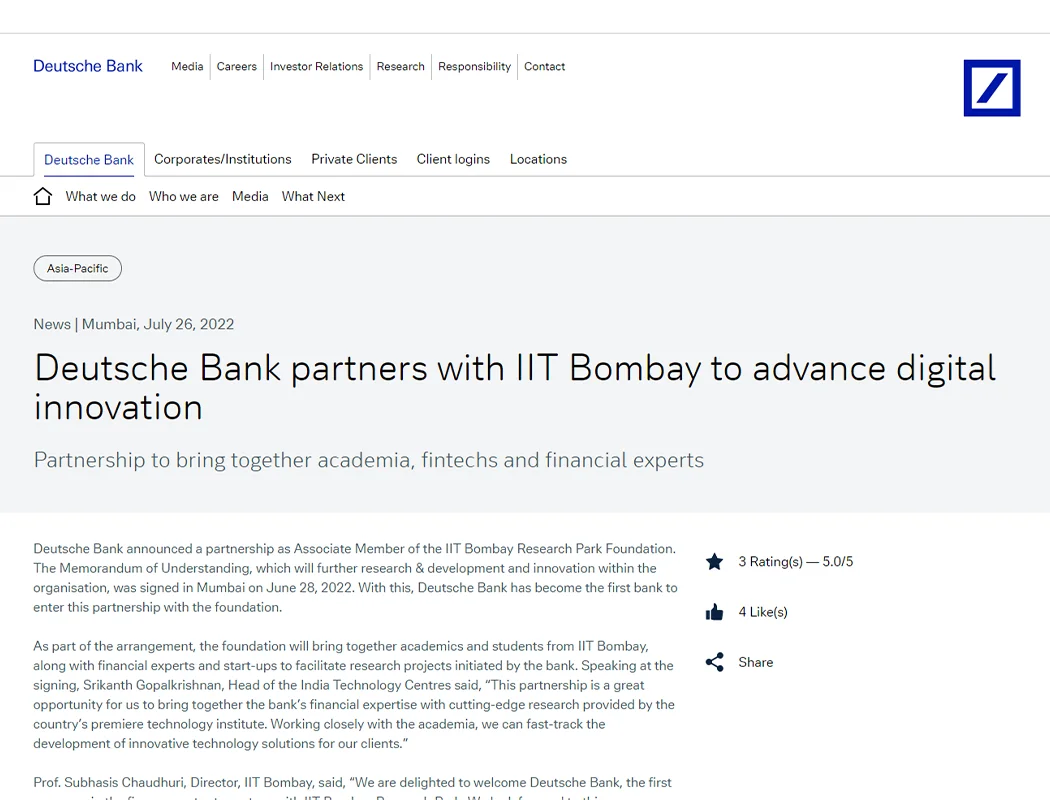Screen dimensions: 1050x800
Task: Click the 3 Rating(s) — 5.0/5 text
Action: point(796,562)
